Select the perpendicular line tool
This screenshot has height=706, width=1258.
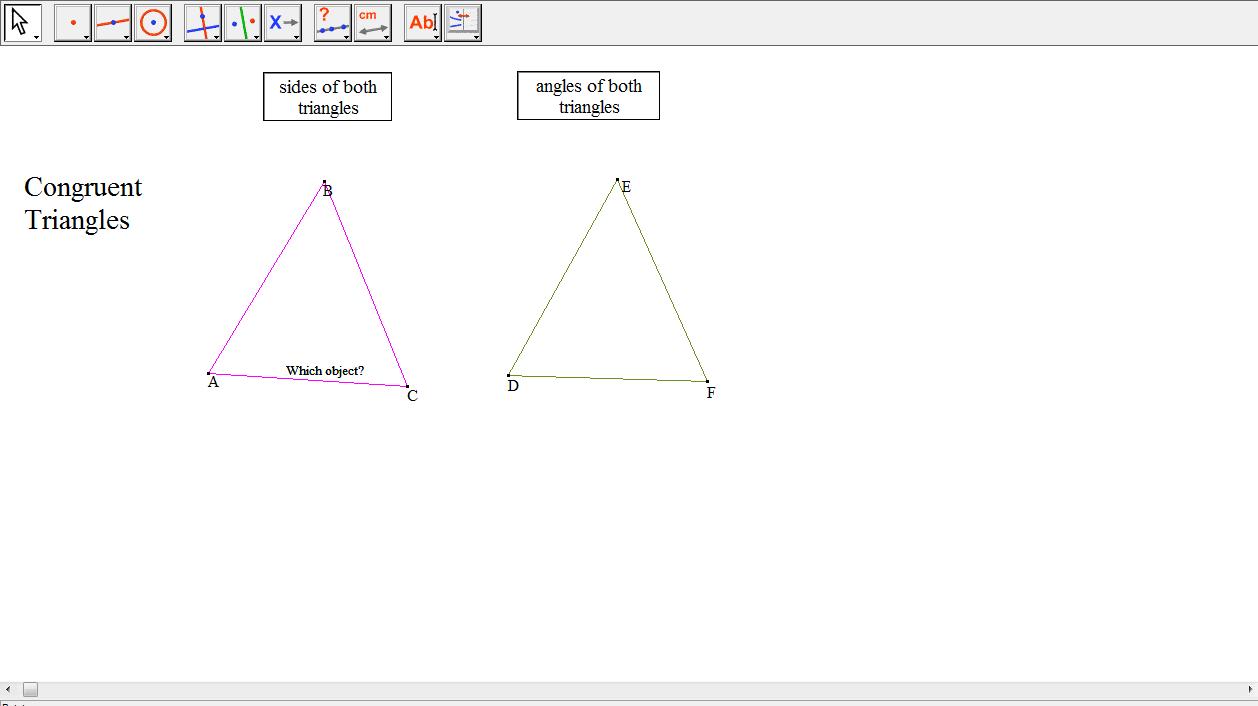pos(243,21)
